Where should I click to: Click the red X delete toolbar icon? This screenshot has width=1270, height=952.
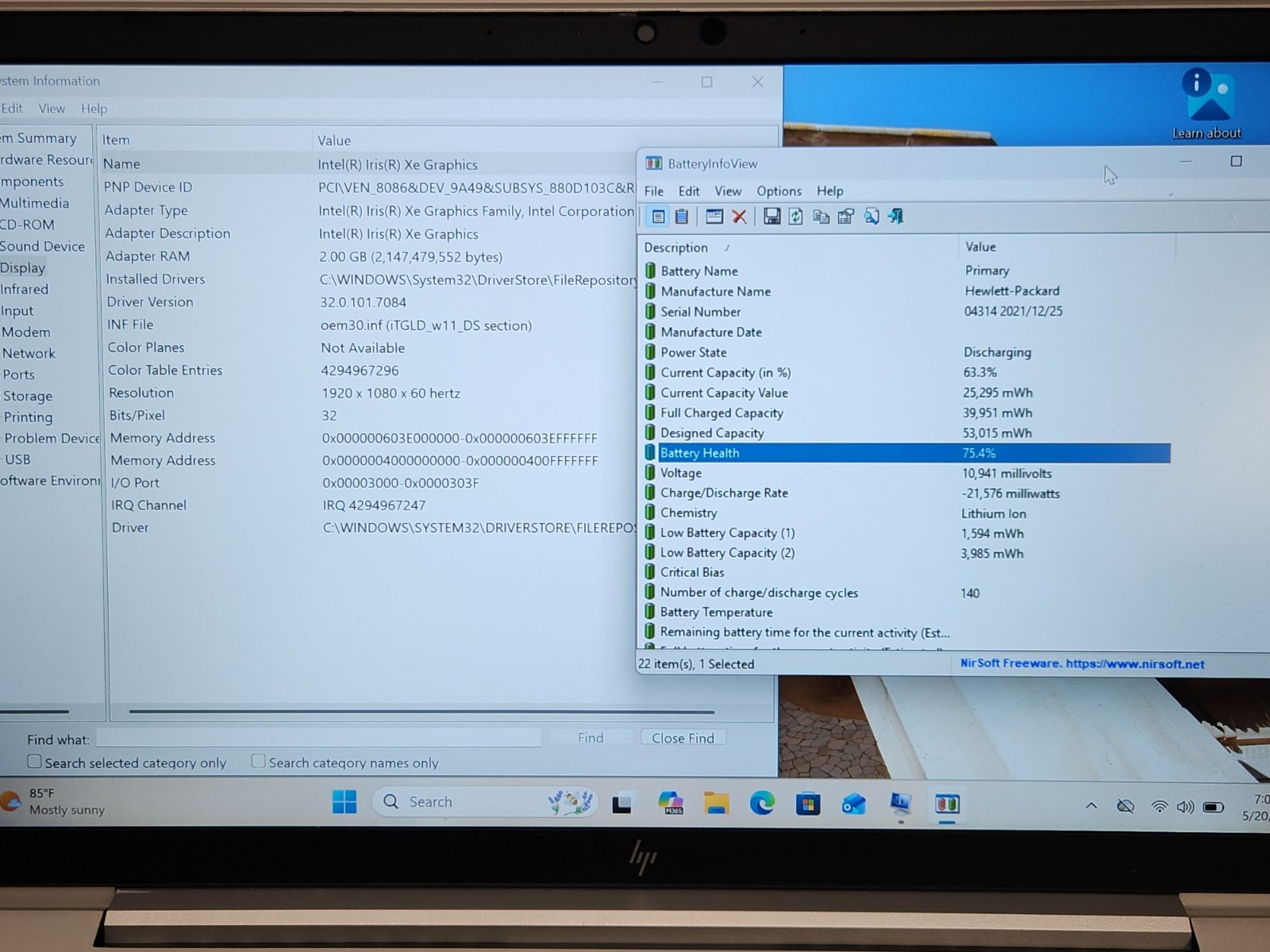[739, 217]
